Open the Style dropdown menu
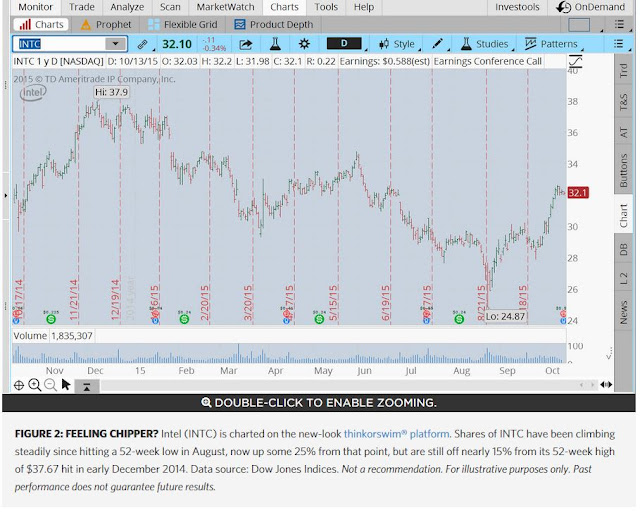The height and width of the screenshot is (515, 640). (x=397, y=44)
